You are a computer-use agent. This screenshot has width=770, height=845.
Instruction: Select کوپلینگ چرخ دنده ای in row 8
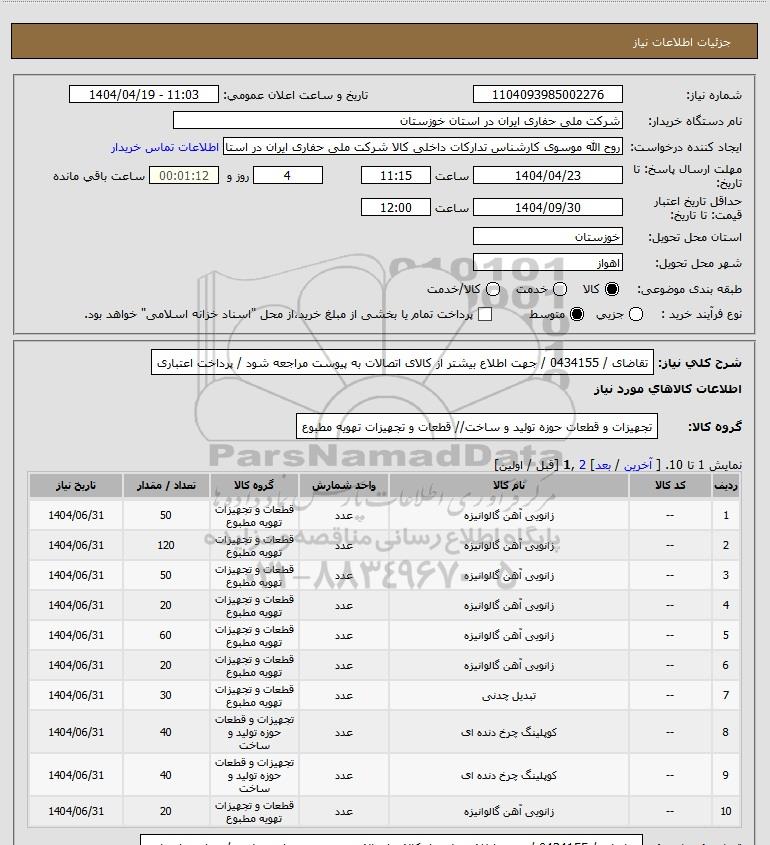pos(509,732)
